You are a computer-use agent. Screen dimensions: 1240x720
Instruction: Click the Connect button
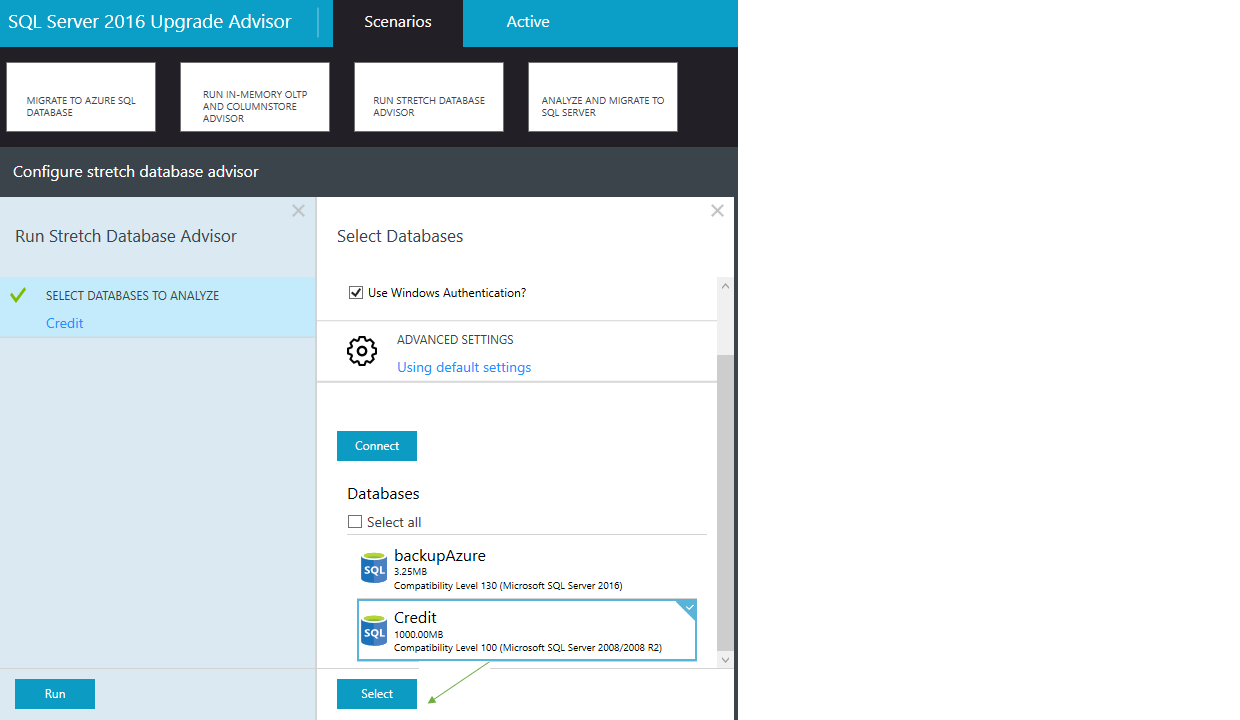coord(377,446)
